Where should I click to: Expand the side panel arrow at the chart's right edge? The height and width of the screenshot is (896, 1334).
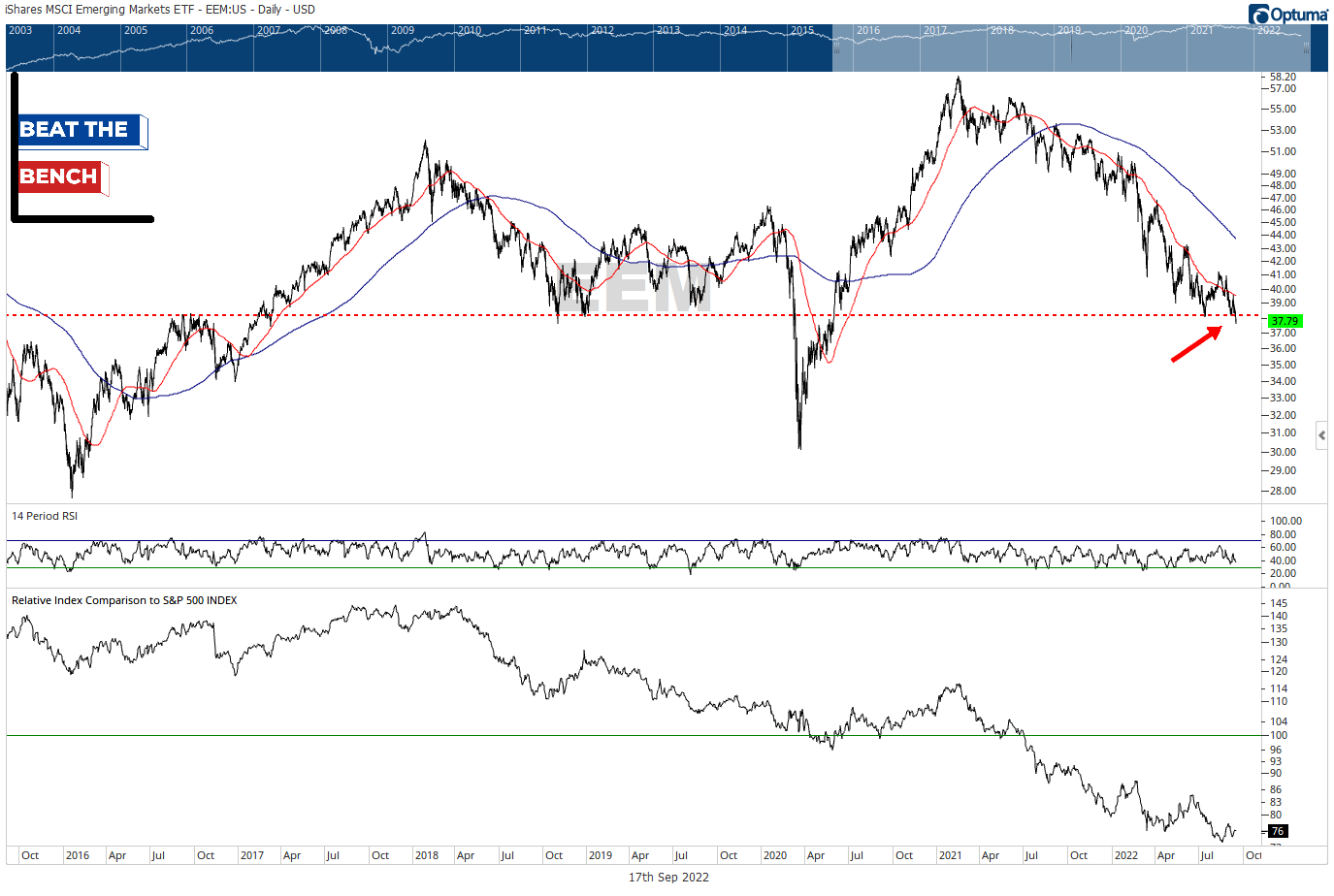[x=1321, y=435]
